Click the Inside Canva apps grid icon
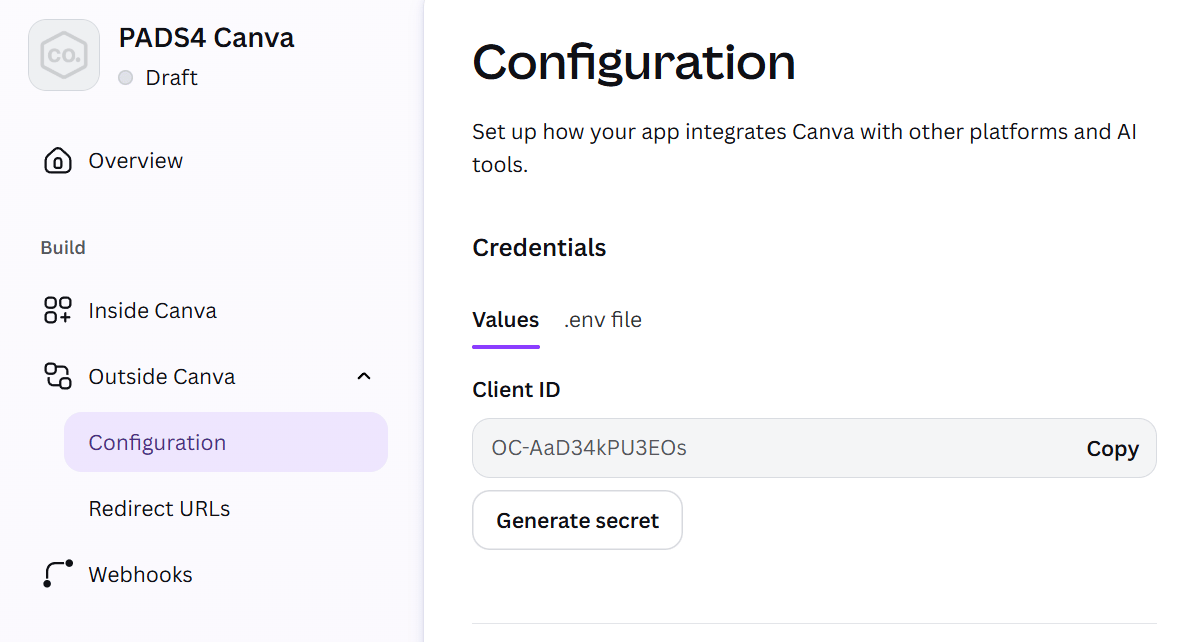1195x642 pixels. point(58,310)
